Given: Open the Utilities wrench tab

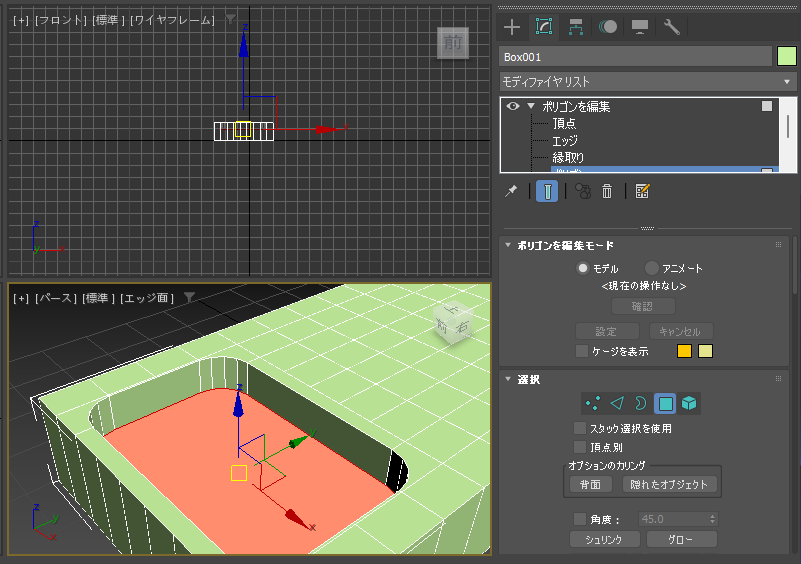Looking at the screenshot, I should (x=672, y=27).
